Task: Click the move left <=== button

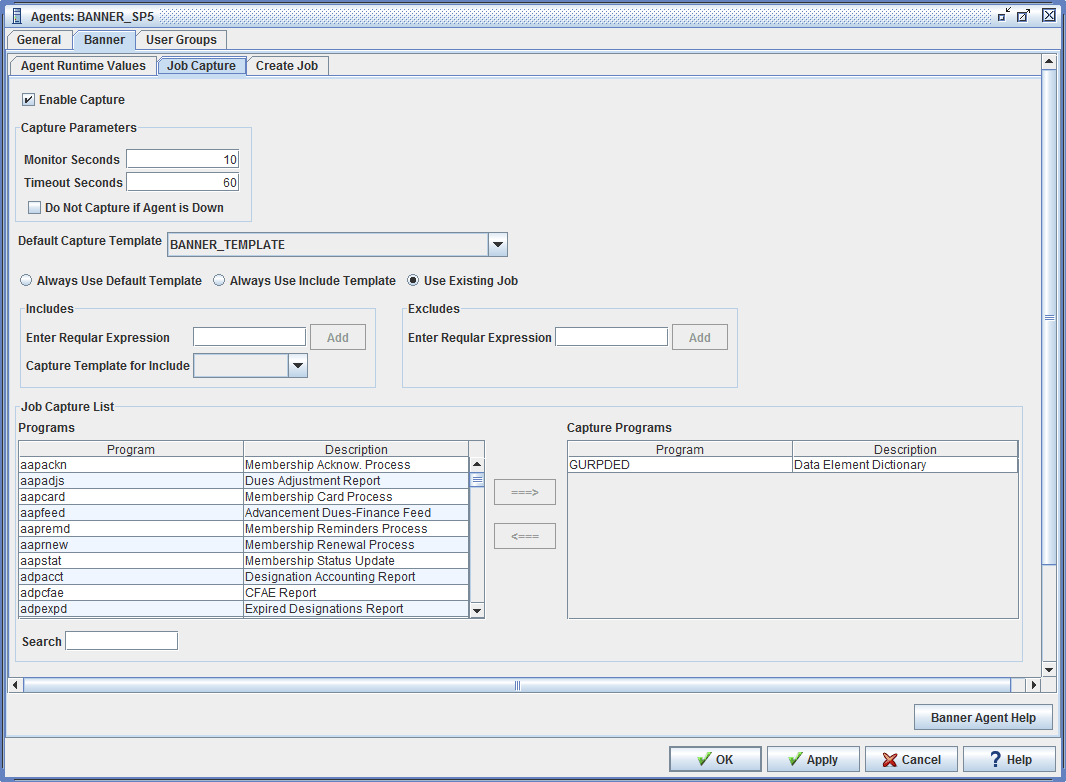Action: pyautogui.click(x=525, y=536)
